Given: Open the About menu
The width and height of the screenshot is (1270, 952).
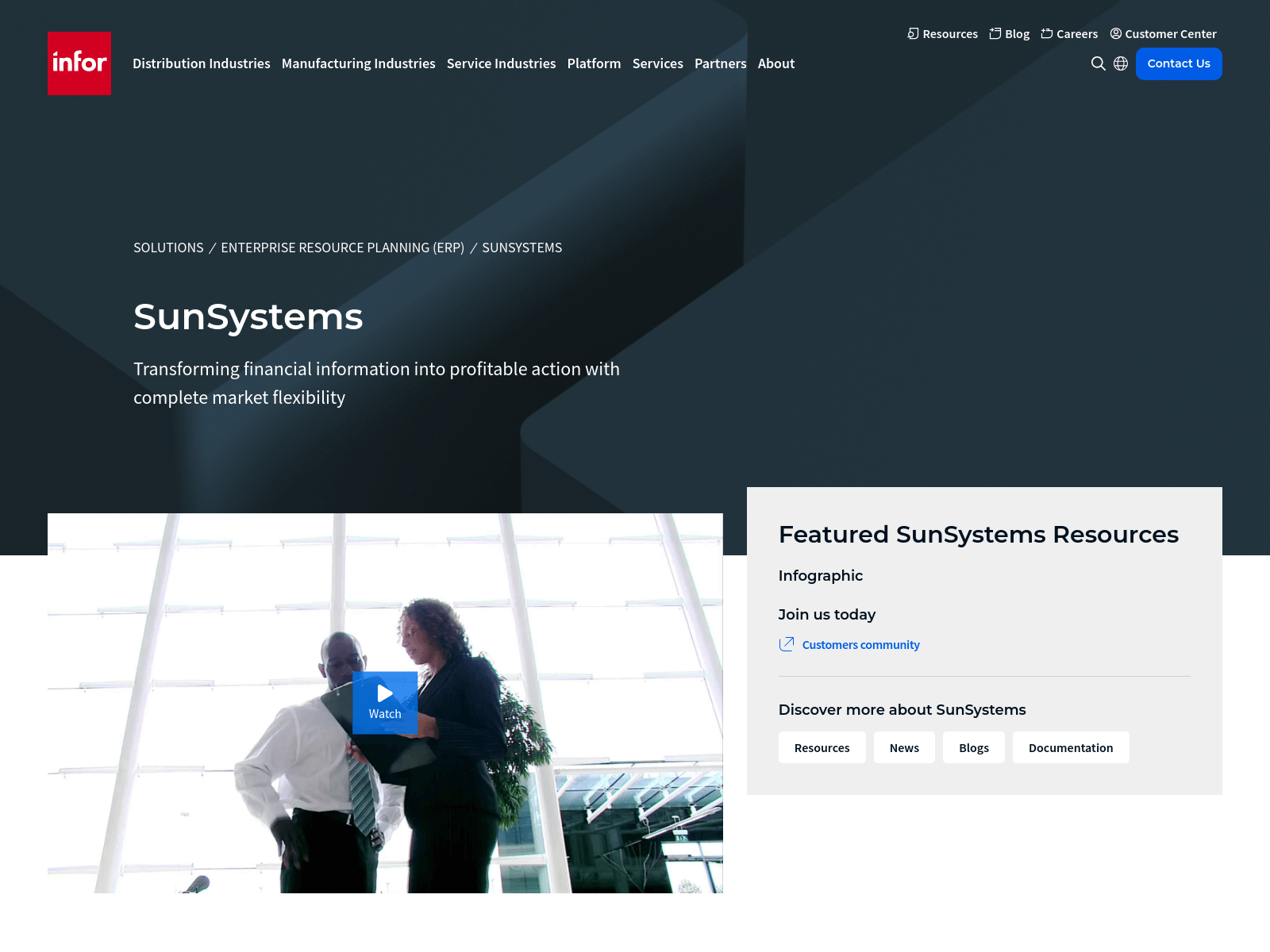Looking at the screenshot, I should click(x=776, y=63).
